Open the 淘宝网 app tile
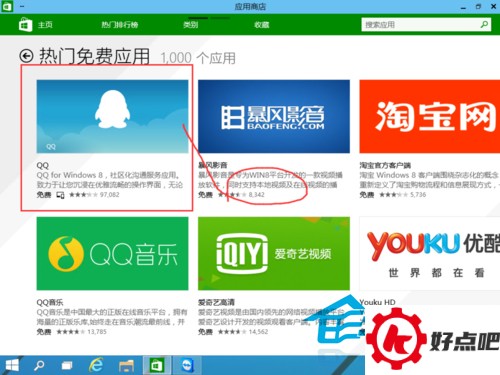Image resolution: width=500 pixels, height=375 pixels. coord(430,116)
